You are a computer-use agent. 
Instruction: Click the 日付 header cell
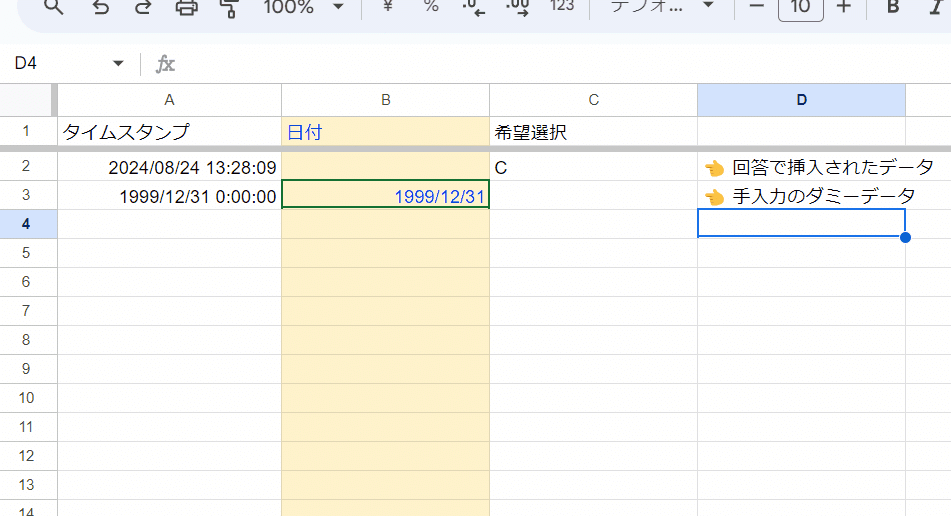click(386, 132)
